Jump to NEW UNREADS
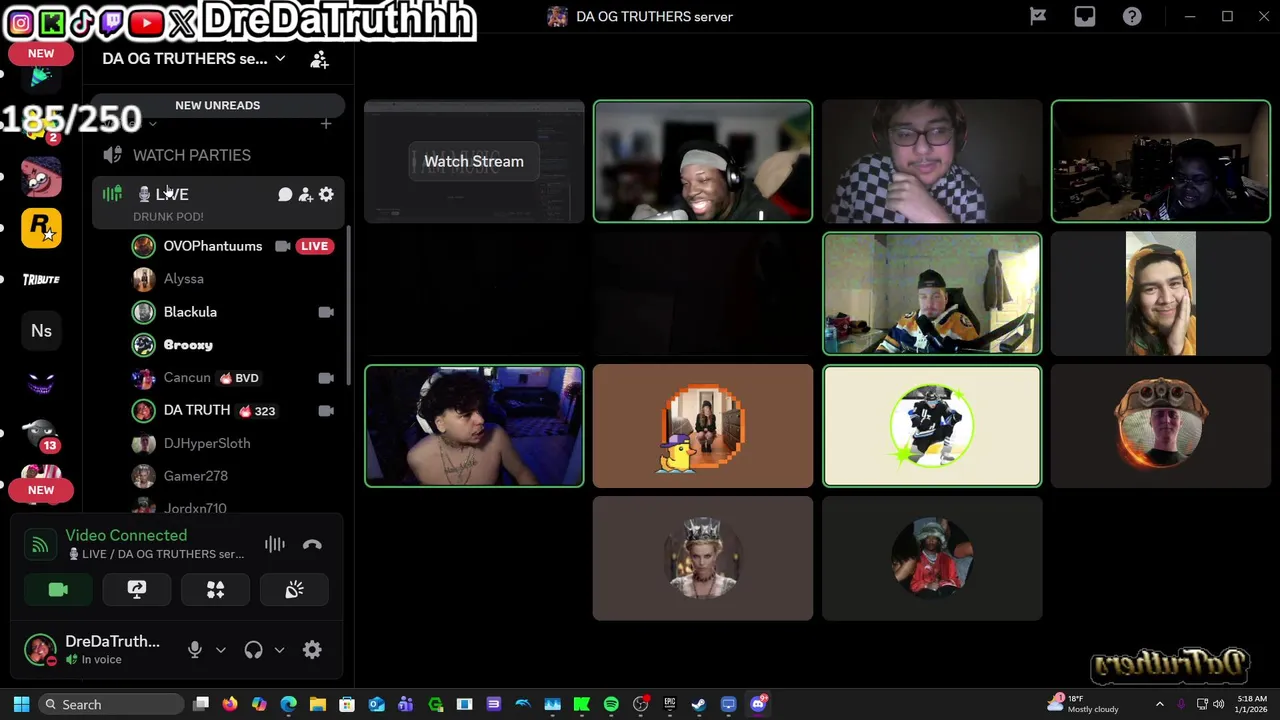The image size is (1280, 720). [218, 105]
